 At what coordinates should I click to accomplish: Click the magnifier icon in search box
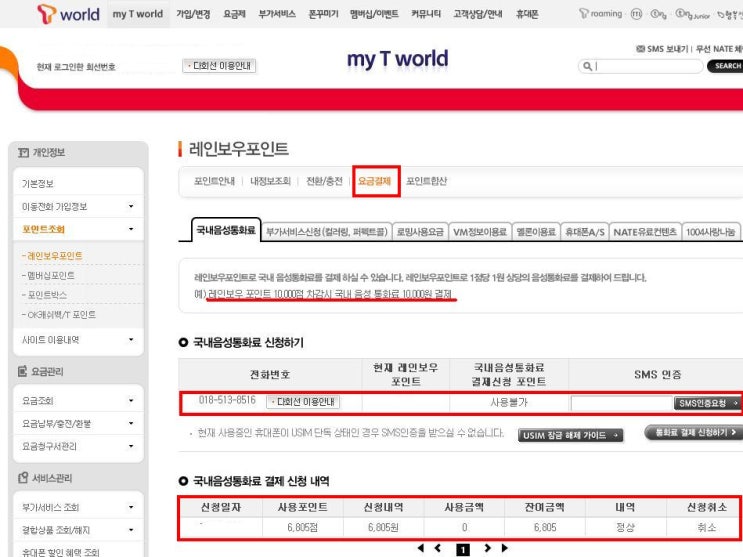(x=587, y=66)
